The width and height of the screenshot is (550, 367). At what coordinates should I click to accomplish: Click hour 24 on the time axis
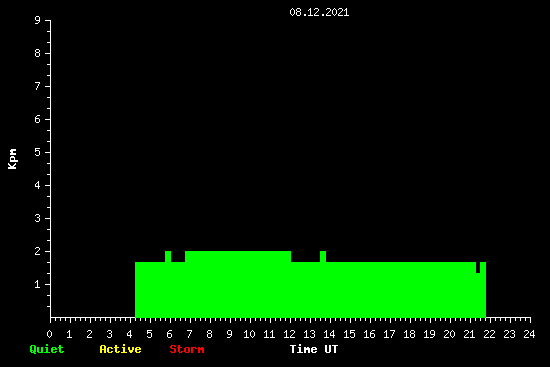tap(529, 334)
